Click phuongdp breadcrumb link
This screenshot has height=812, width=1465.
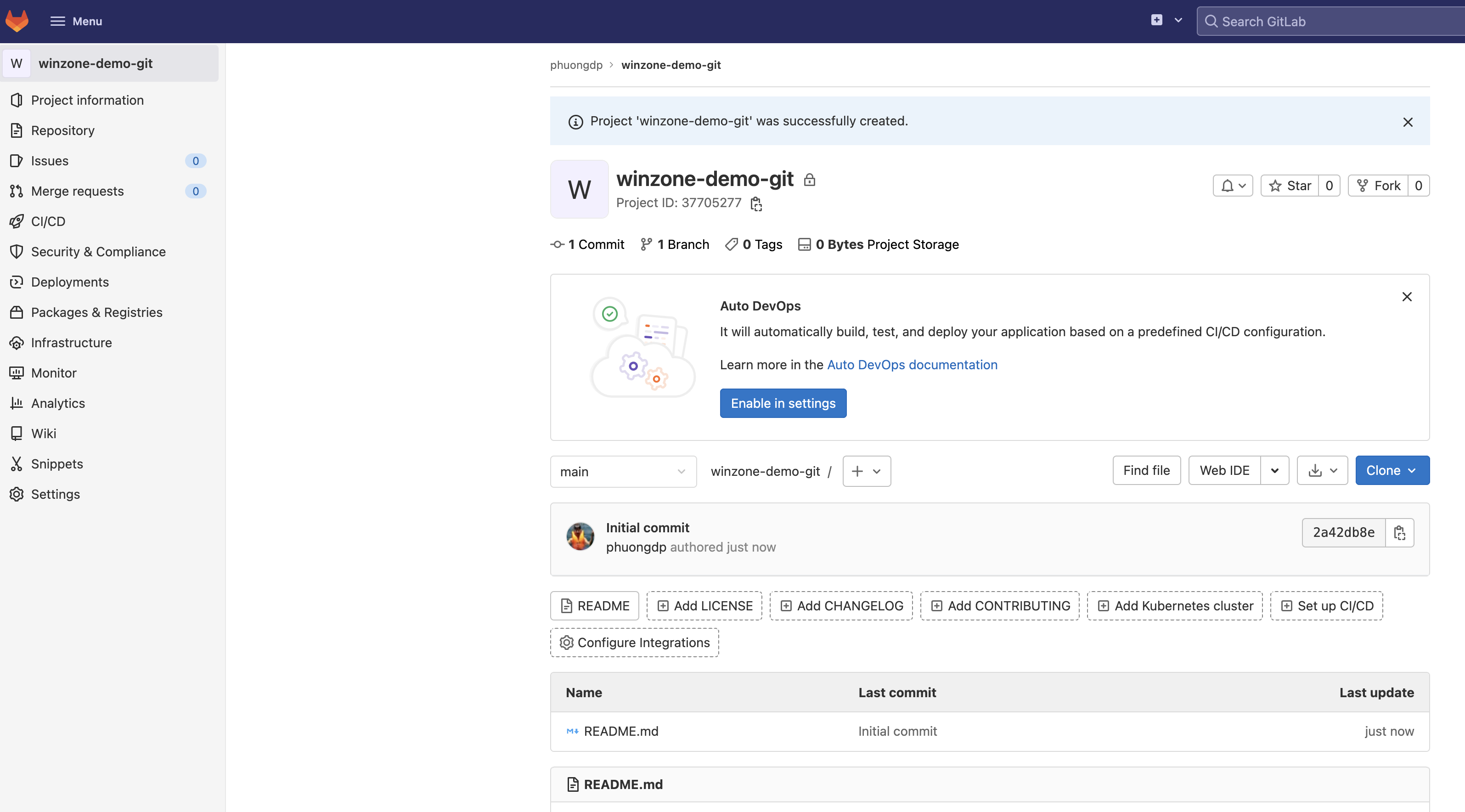pos(576,65)
